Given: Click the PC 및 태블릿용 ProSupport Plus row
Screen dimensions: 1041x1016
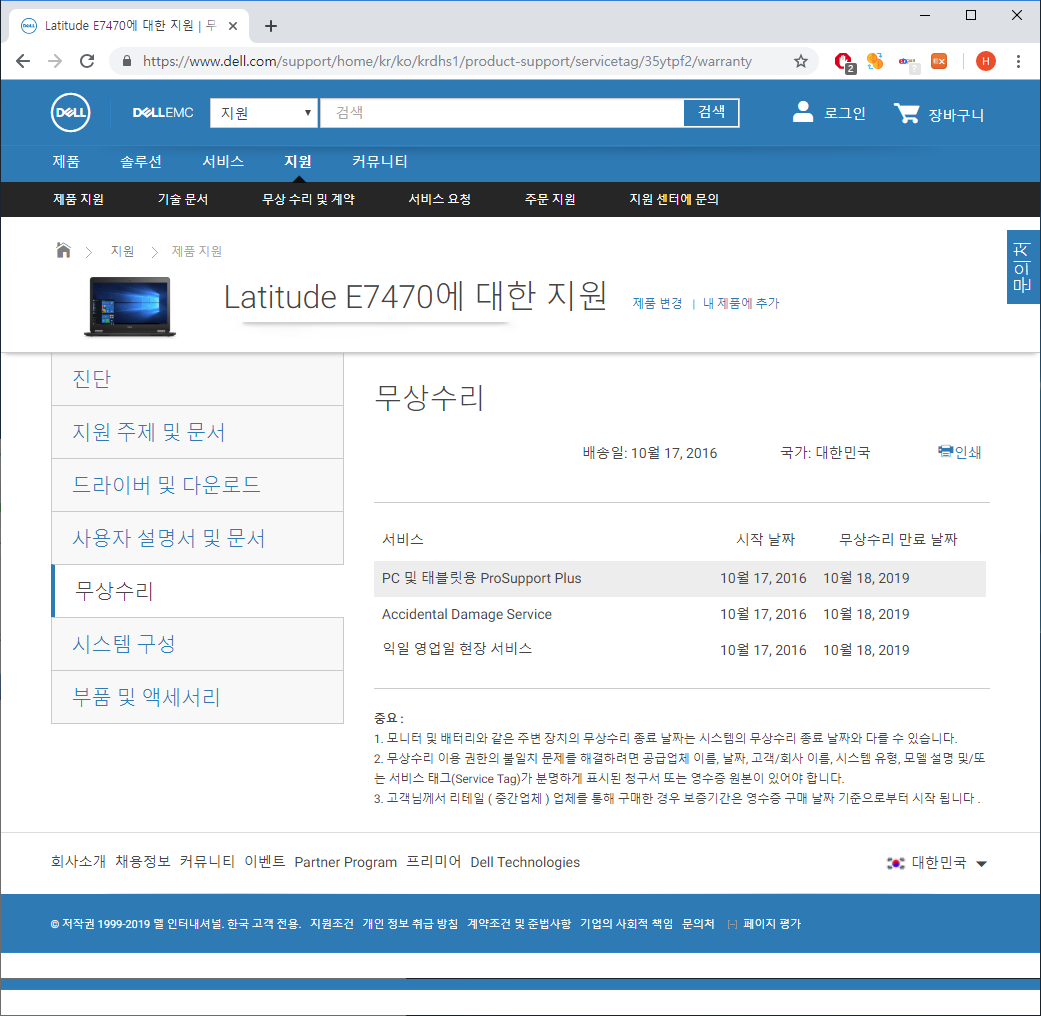Looking at the screenshot, I should click(679, 578).
